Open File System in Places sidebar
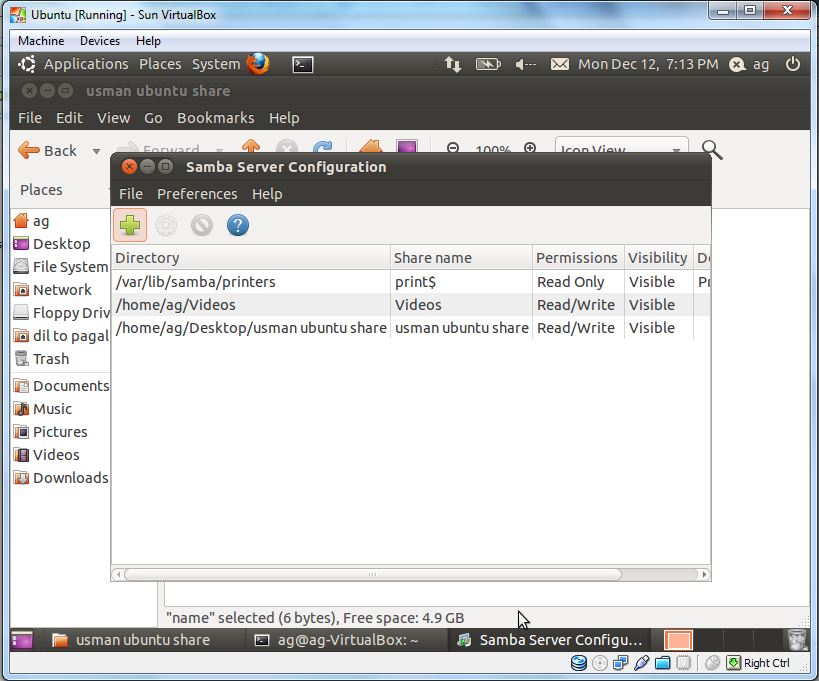819x681 pixels. coord(61,267)
